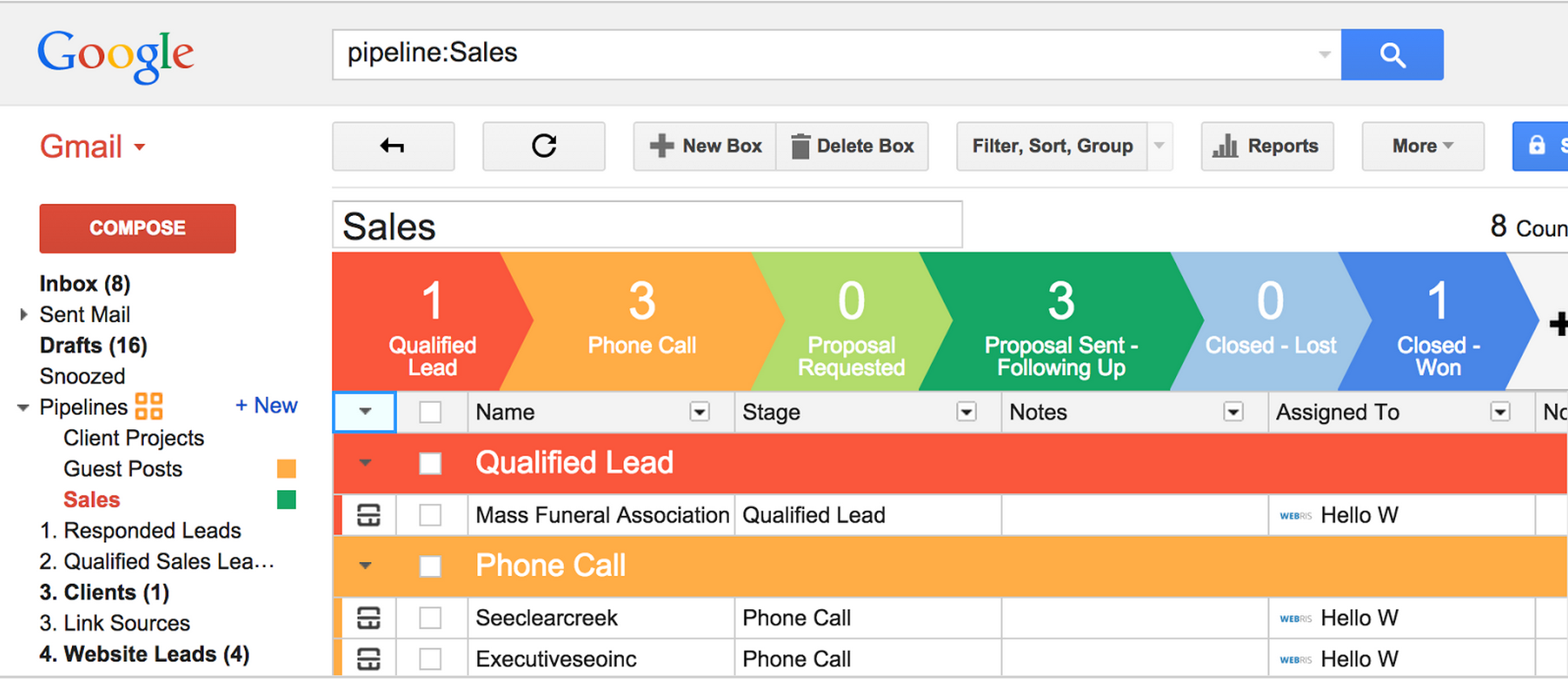The height and width of the screenshot is (681, 1568).
Task: Click the back arrow button
Action: point(393,146)
